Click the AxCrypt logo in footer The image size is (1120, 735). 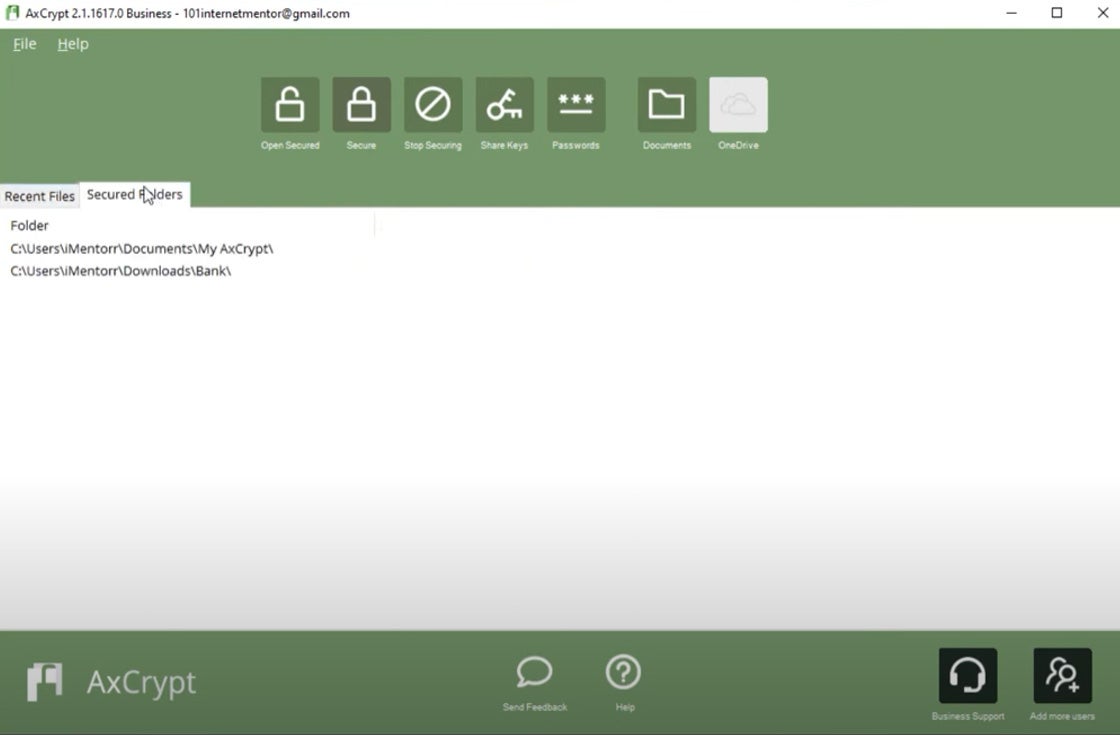(x=111, y=682)
